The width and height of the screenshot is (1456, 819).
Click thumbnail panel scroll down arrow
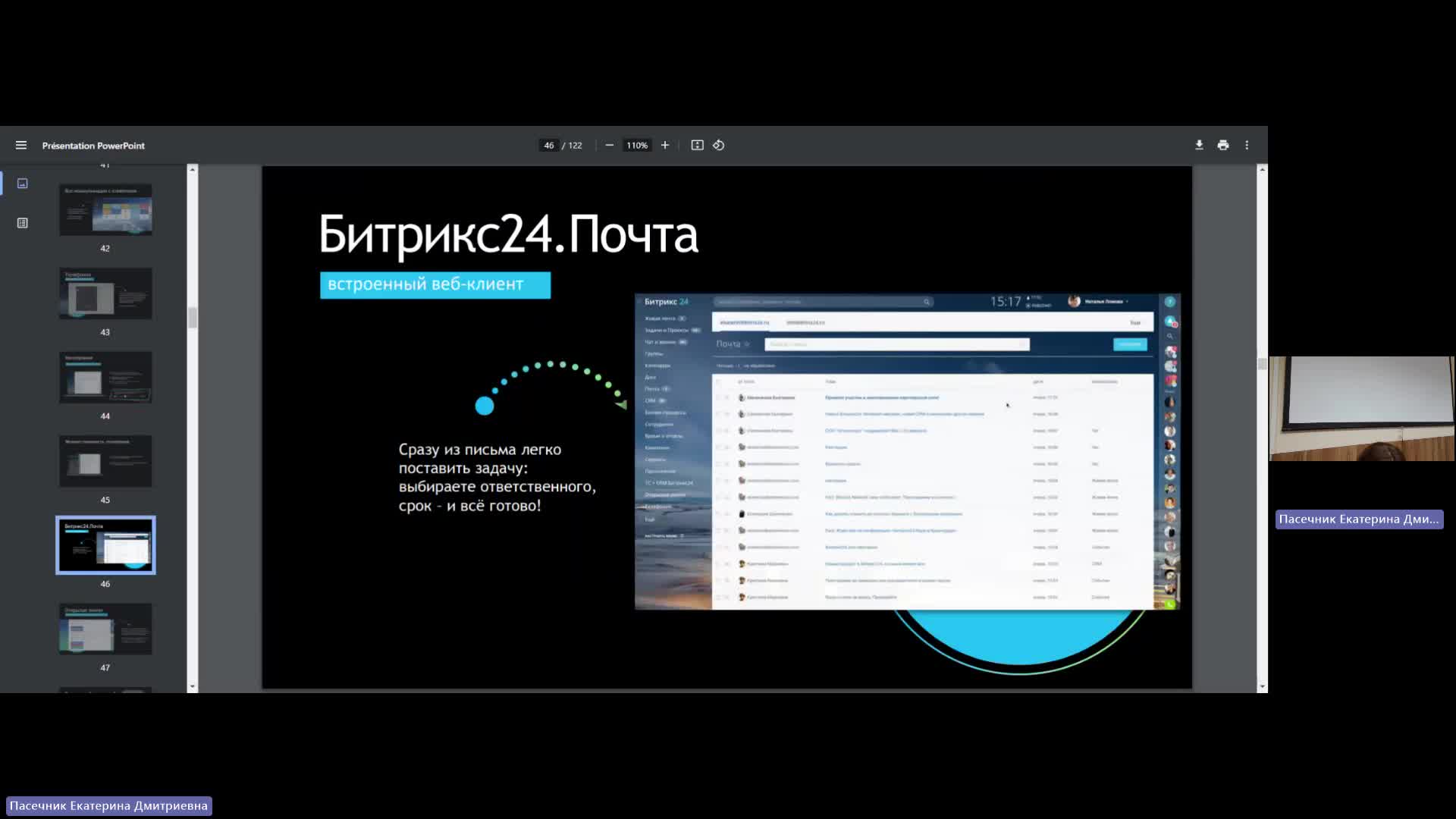click(192, 686)
